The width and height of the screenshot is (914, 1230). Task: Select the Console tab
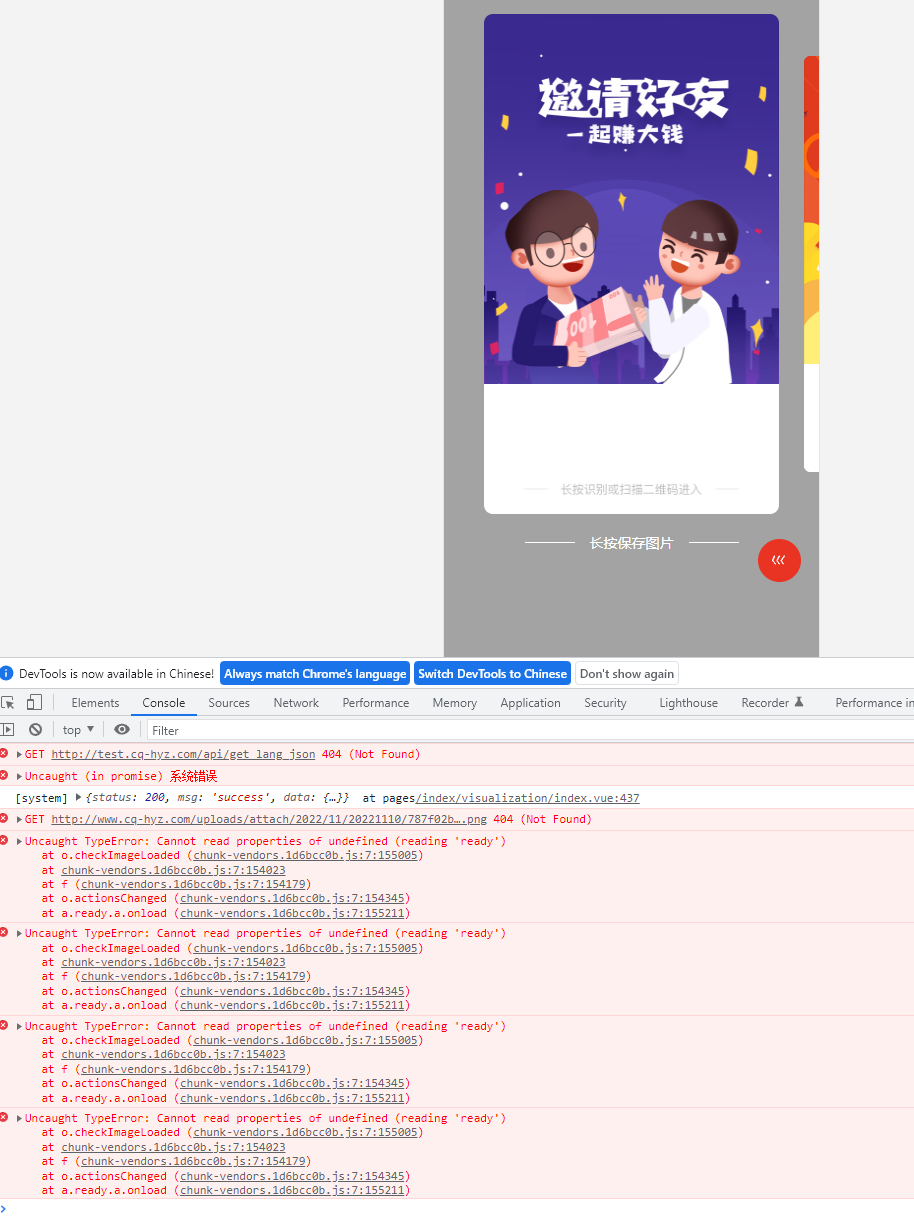[164, 703]
